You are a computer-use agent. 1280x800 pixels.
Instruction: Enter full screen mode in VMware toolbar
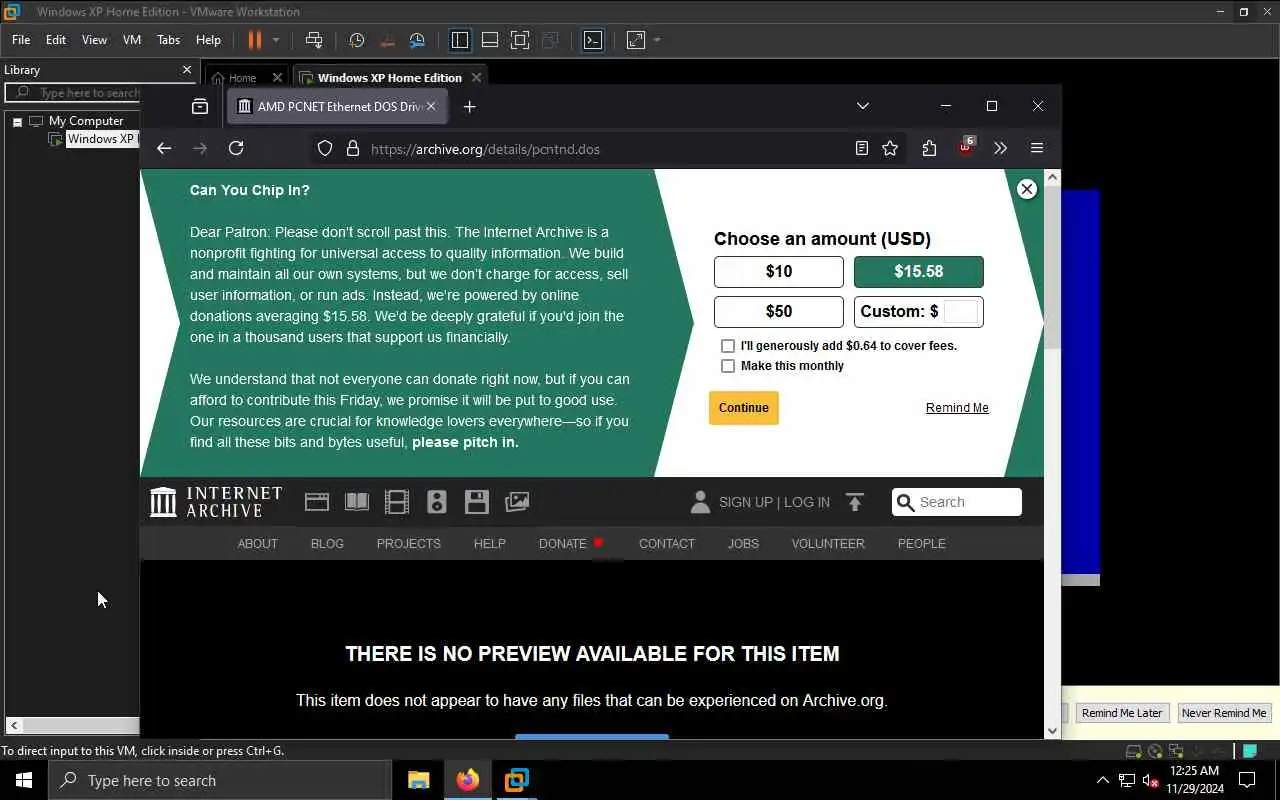coord(520,40)
